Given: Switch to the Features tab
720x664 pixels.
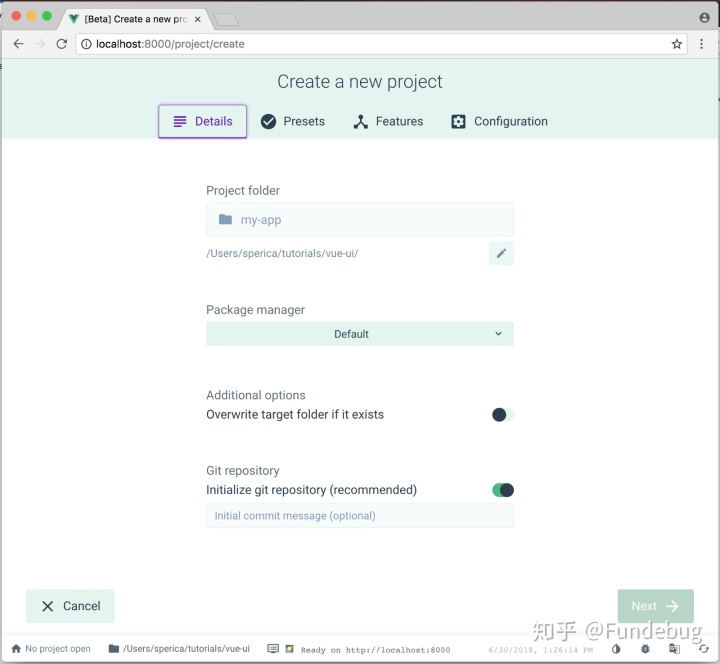Looking at the screenshot, I should [x=388, y=122].
